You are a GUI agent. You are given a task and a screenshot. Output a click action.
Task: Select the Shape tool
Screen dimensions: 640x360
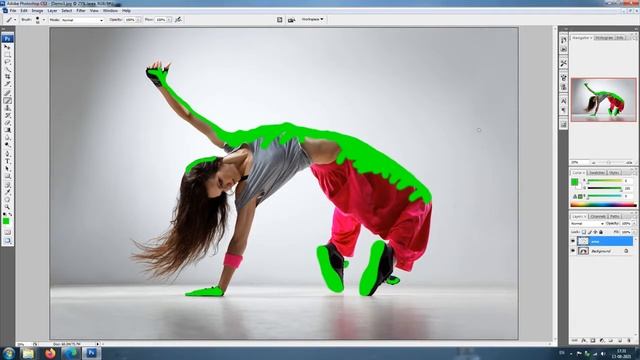coord(7,176)
